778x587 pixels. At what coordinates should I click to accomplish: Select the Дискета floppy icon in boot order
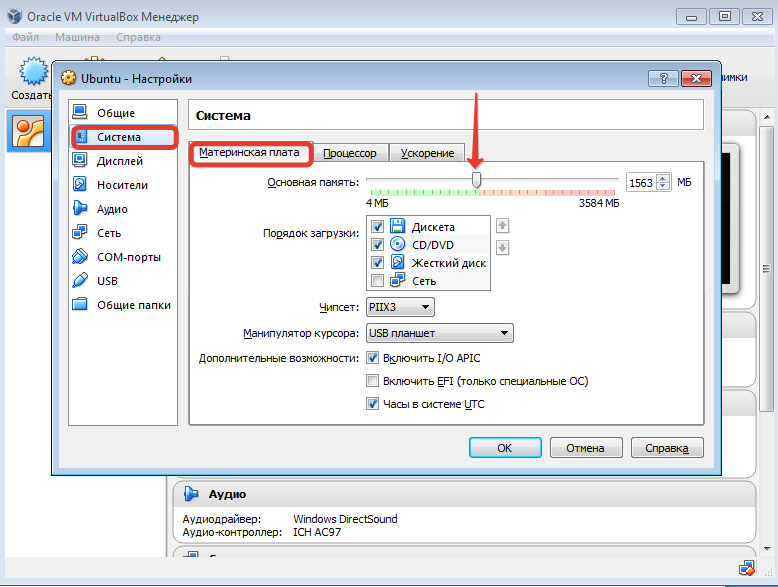pyautogui.click(x=397, y=226)
